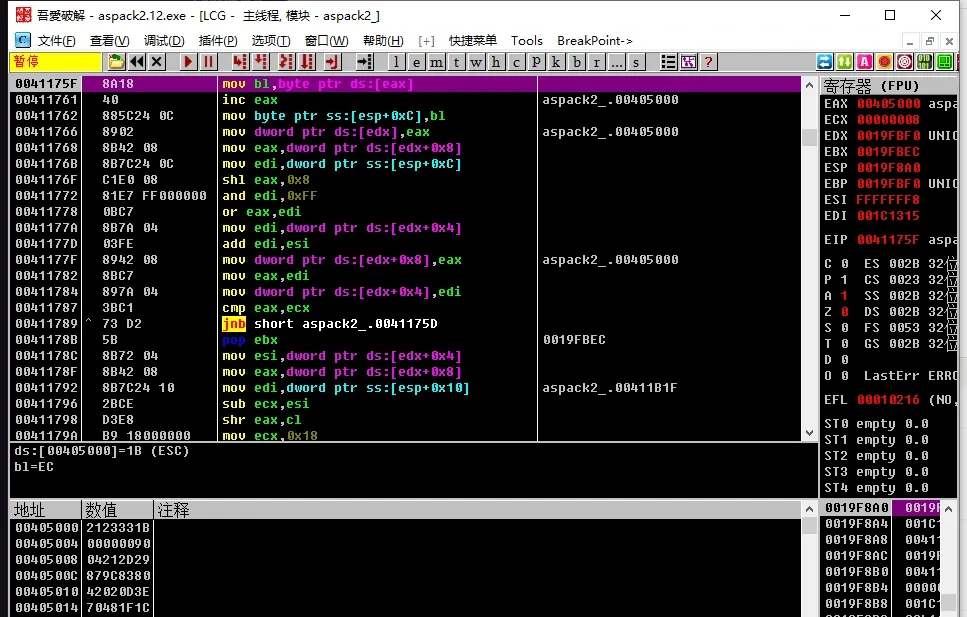Show threads with the 't' button
Screen dimensions: 967x617
tap(456, 62)
